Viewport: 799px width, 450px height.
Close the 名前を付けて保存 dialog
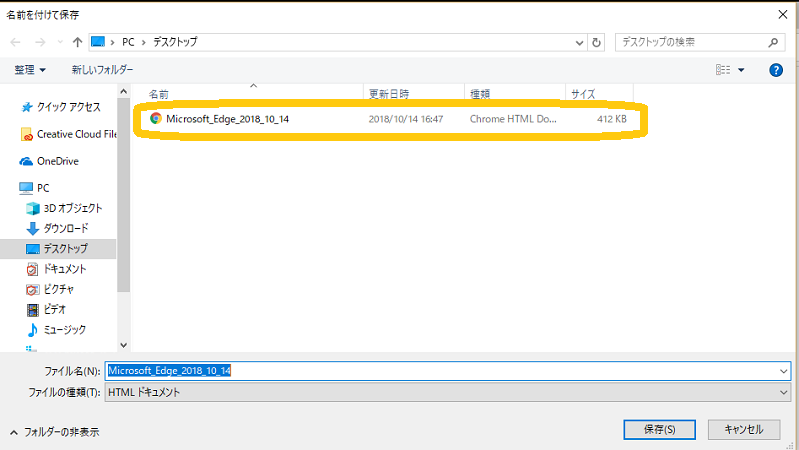click(783, 15)
